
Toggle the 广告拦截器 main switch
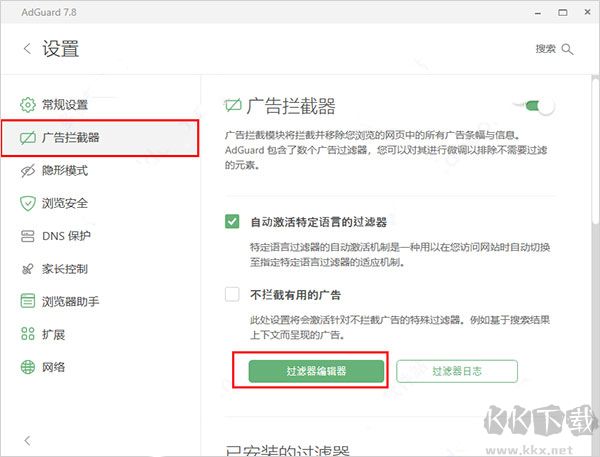539,106
